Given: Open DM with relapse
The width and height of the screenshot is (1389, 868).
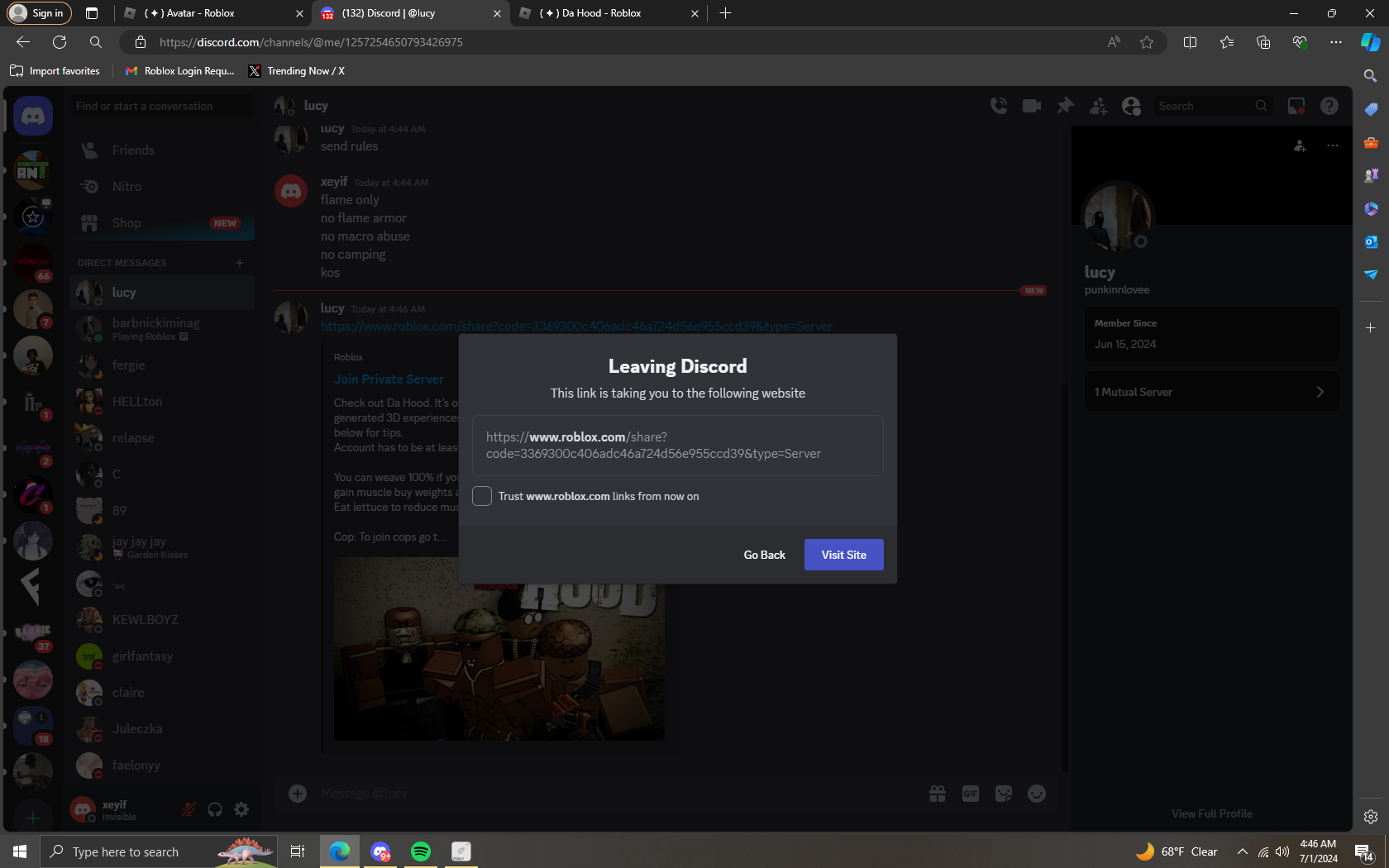Looking at the screenshot, I should point(162,437).
